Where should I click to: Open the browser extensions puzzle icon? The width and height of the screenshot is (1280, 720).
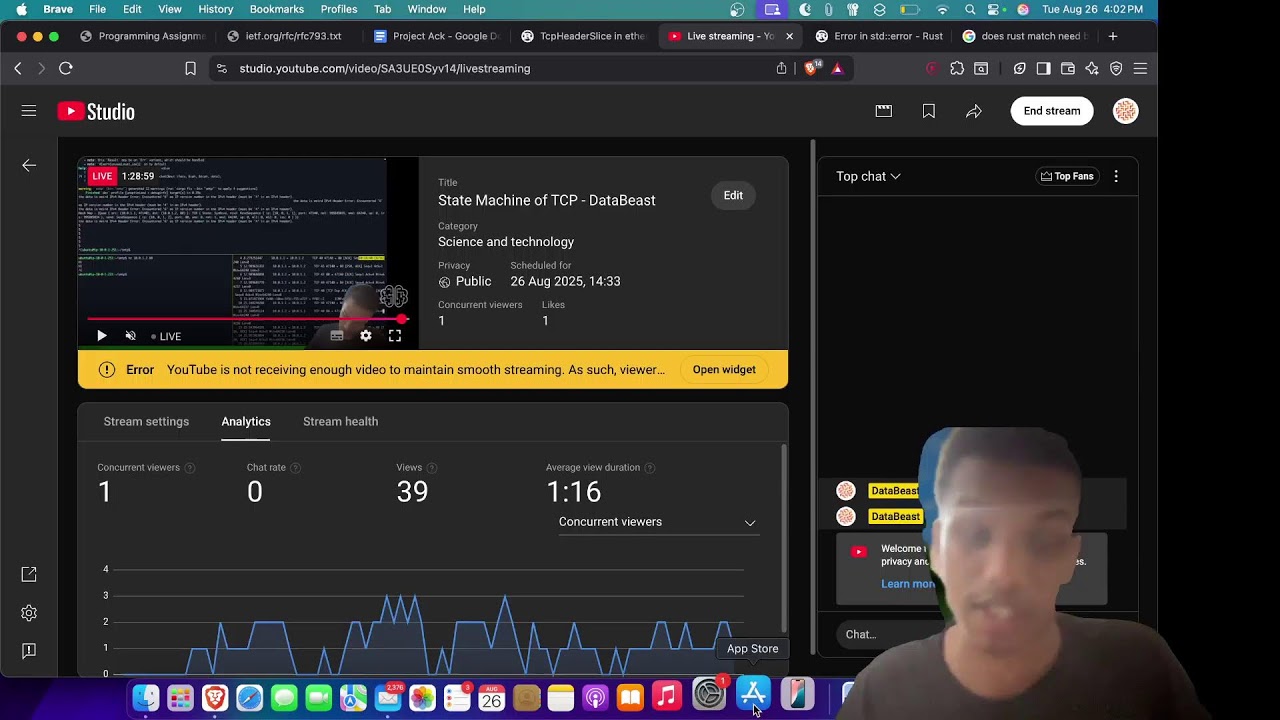point(957,68)
